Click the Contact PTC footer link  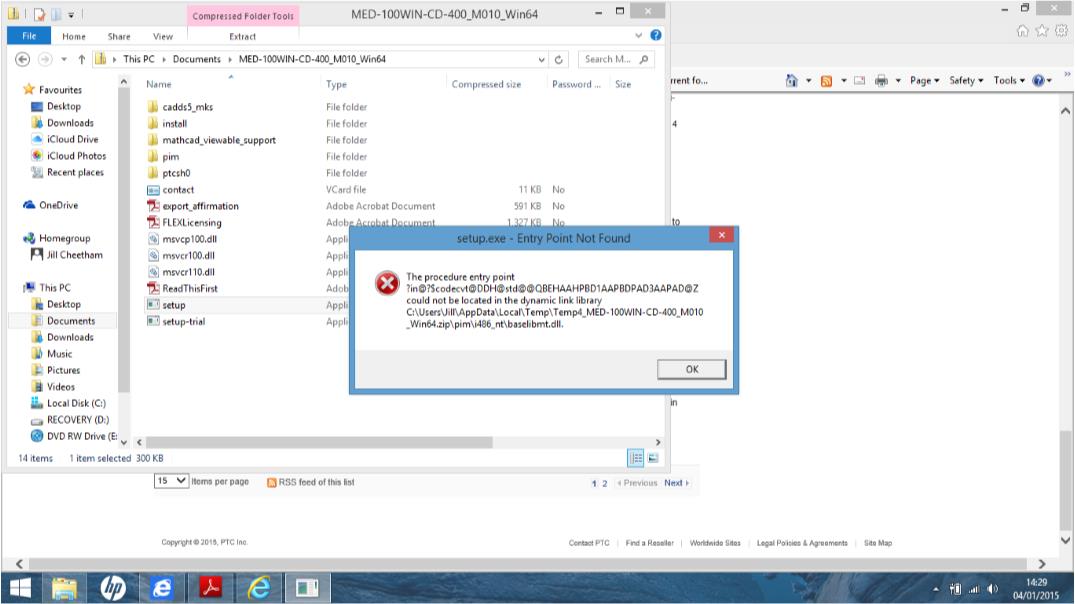pos(589,543)
